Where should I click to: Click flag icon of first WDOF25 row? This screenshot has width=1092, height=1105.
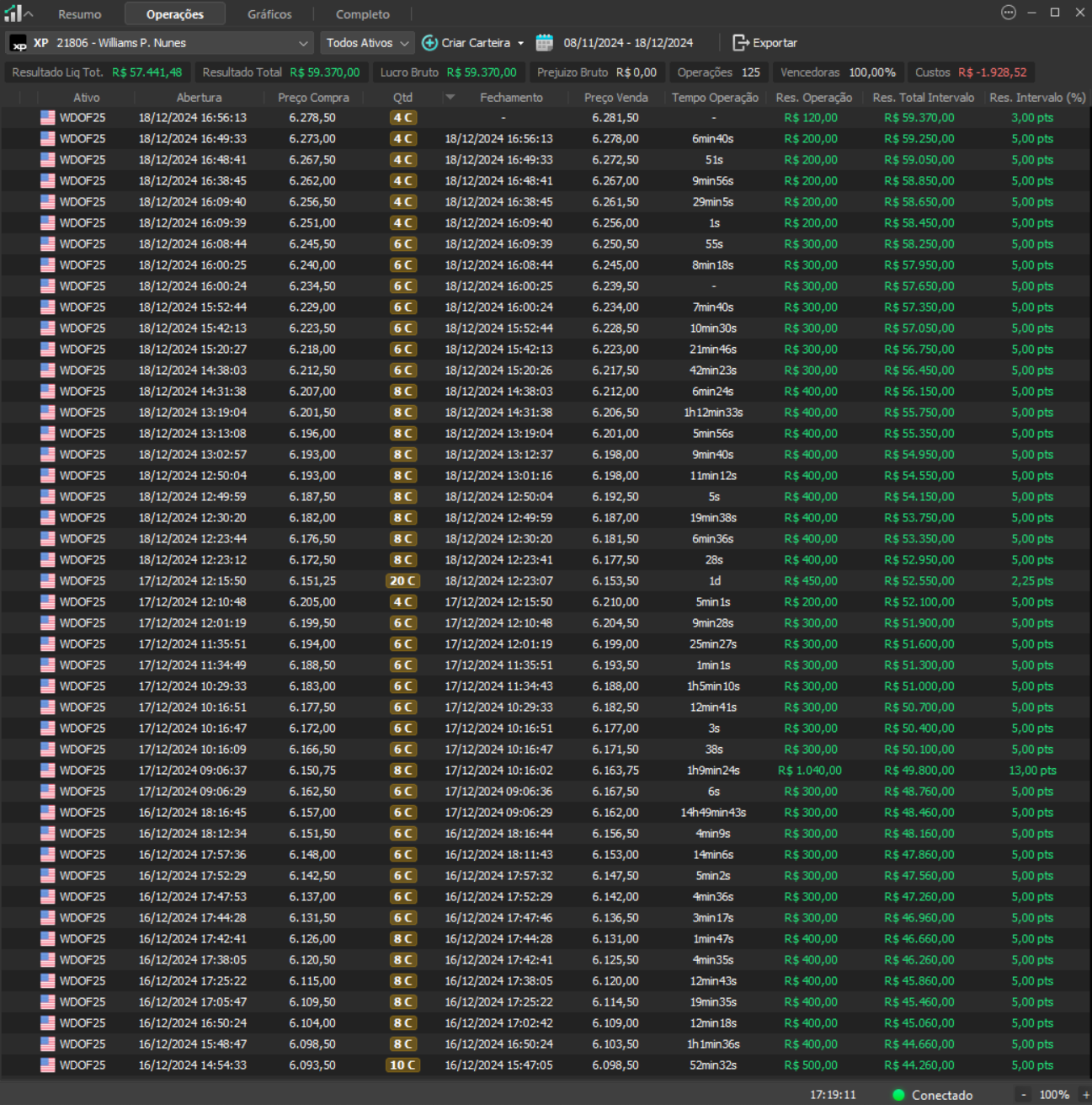coord(47,118)
